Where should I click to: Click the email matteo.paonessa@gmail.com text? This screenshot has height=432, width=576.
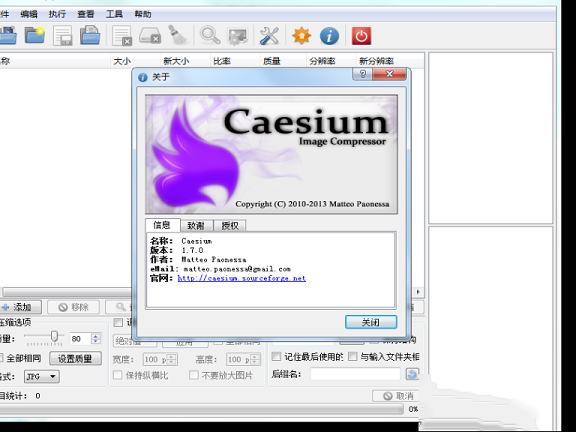[x=237, y=269]
